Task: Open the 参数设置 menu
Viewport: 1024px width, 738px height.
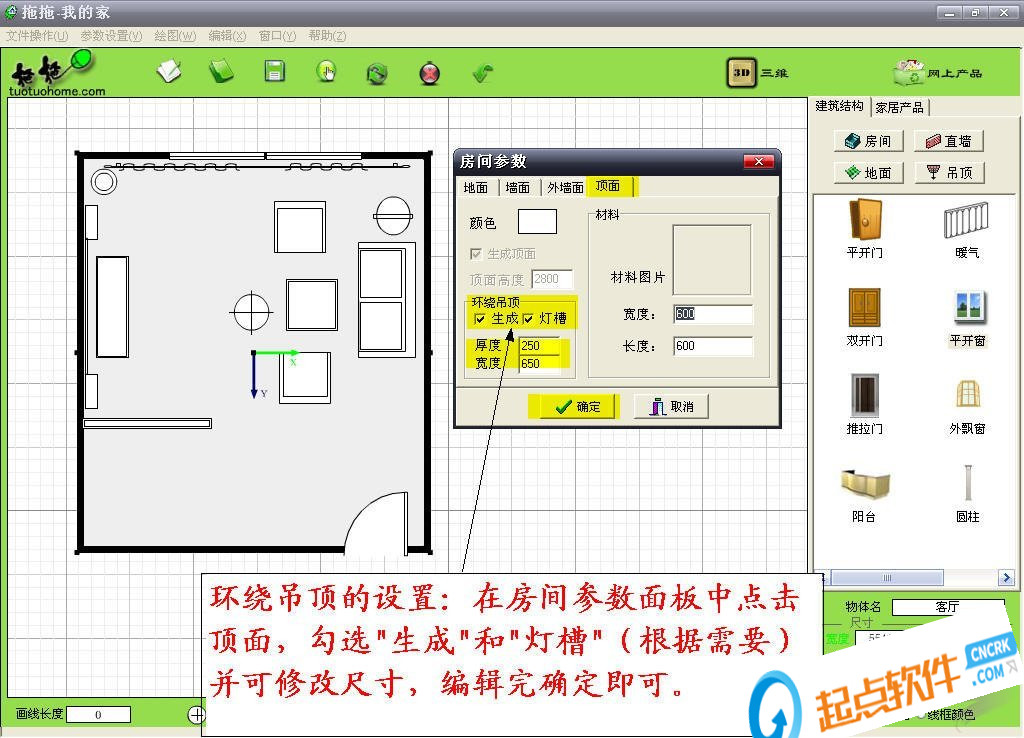Action: click(111, 36)
